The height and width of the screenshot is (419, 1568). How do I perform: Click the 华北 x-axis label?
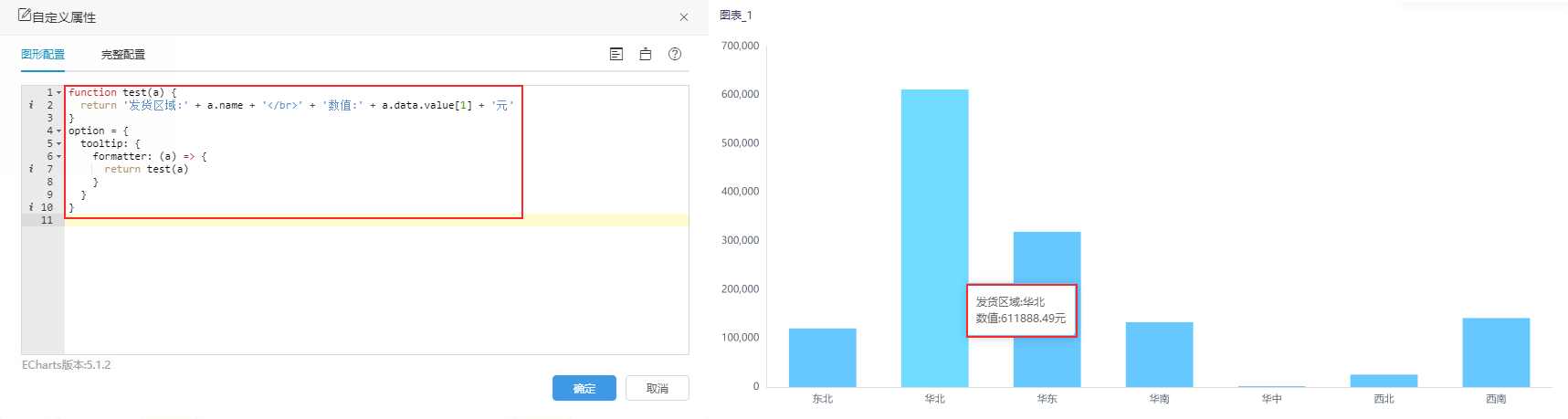pyautogui.click(x=935, y=399)
